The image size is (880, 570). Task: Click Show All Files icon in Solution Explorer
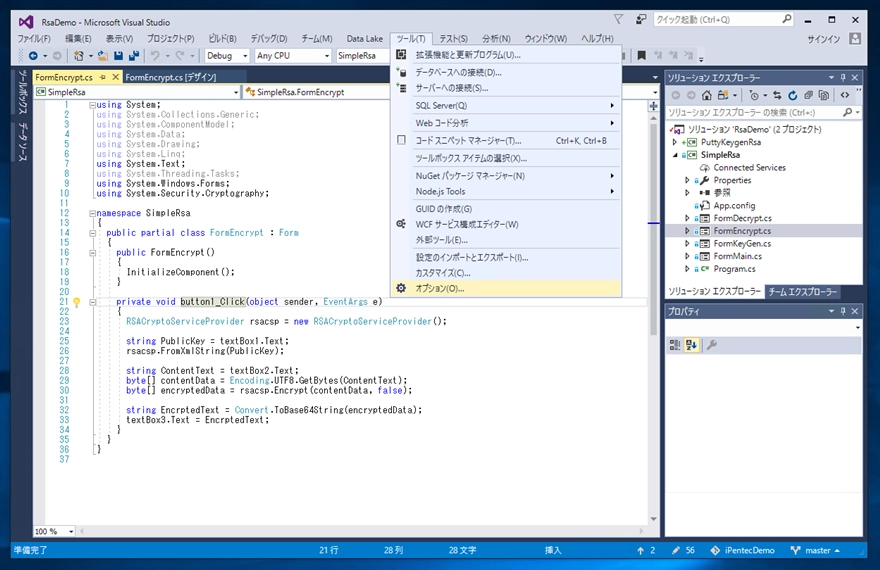tap(823, 95)
